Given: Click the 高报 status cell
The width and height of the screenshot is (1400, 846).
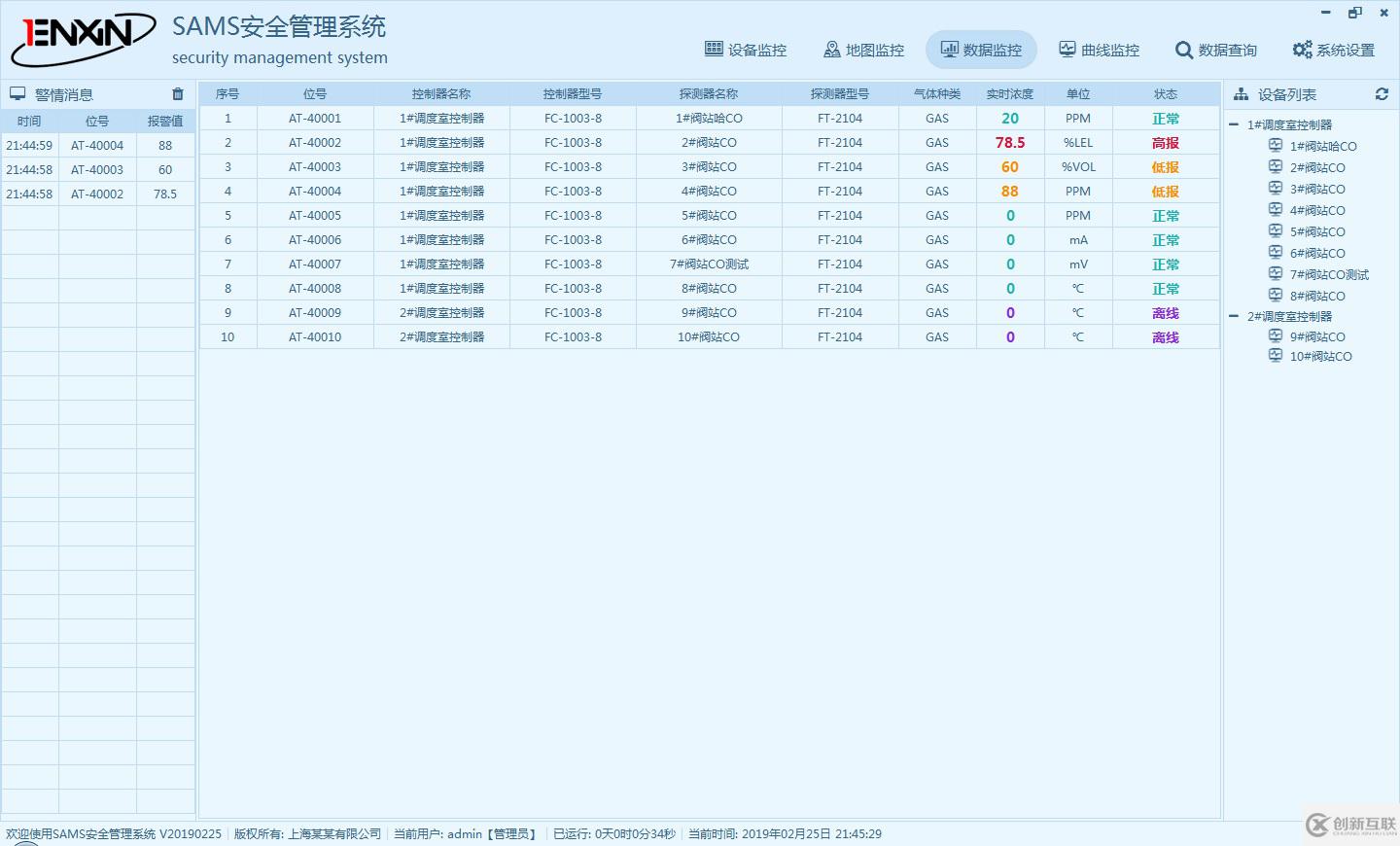Looking at the screenshot, I should coord(1166,143).
